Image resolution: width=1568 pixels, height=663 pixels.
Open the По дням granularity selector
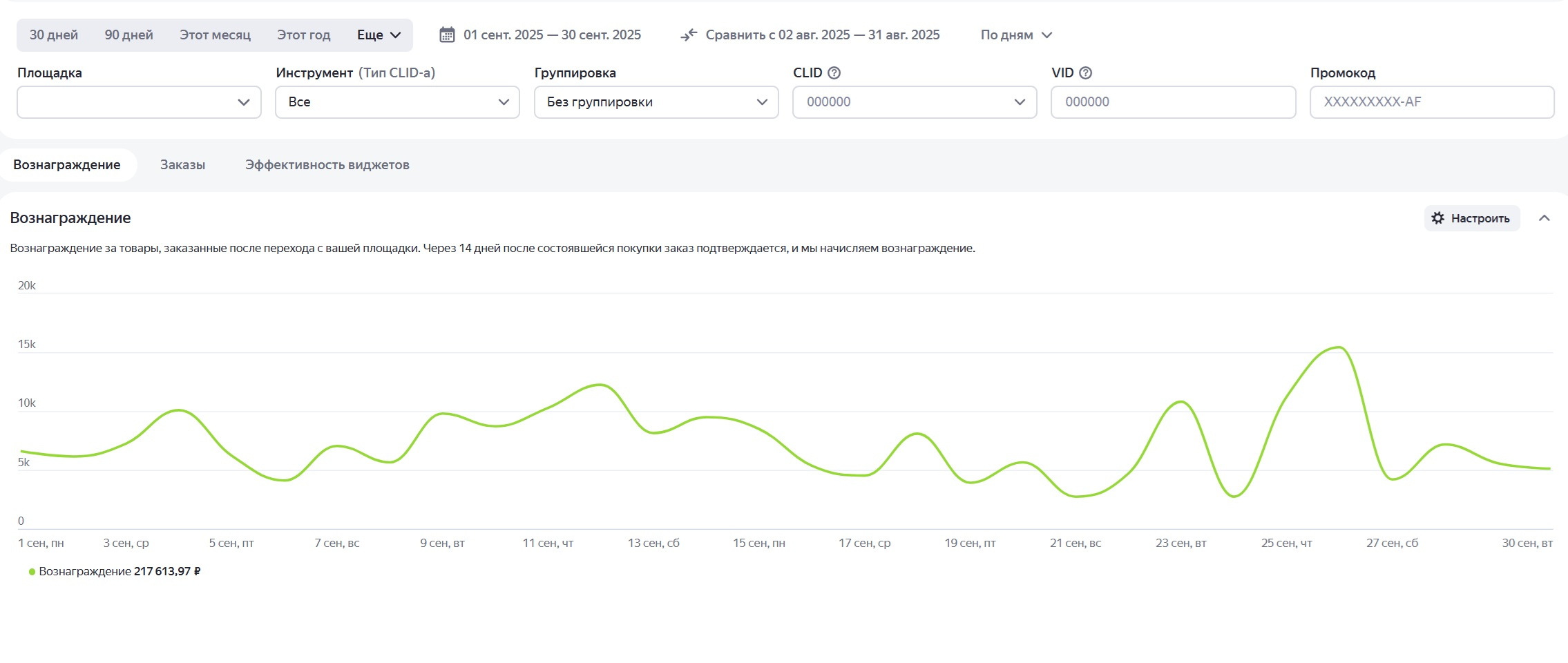coord(1015,35)
